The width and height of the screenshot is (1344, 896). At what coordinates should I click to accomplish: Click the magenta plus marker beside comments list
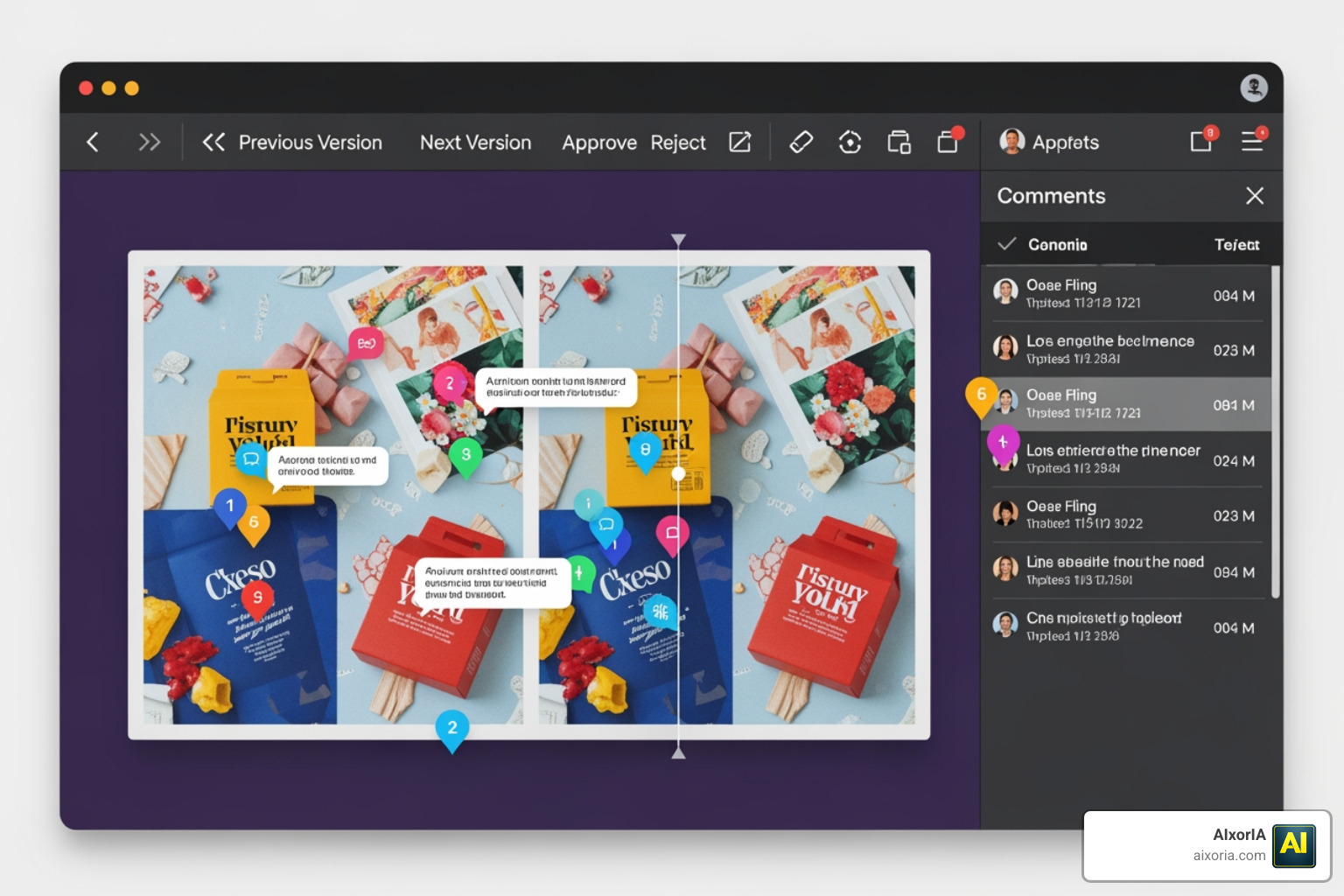pyautogui.click(x=1003, y=444)
